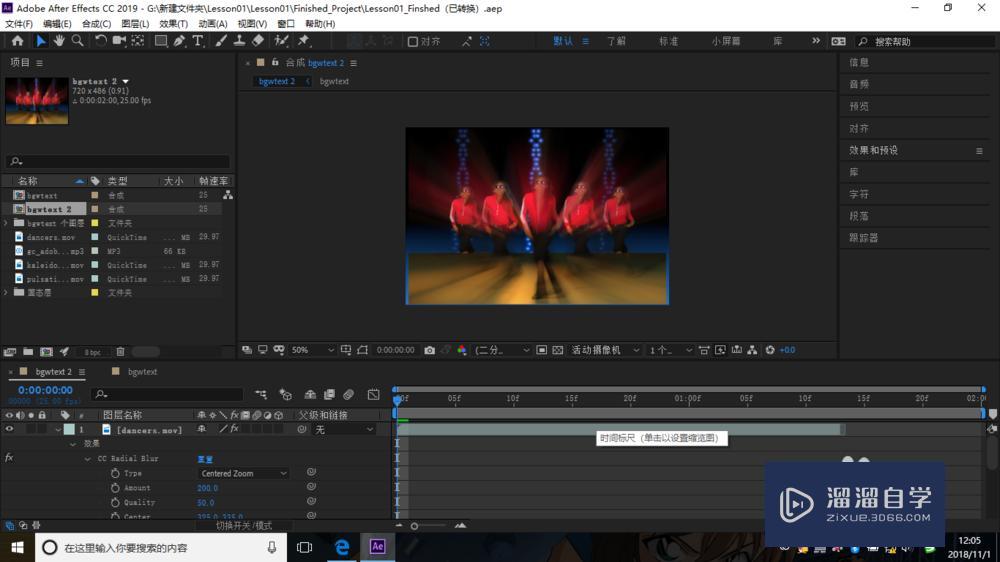Image resolution: width=1000 pixels, height=562 pixels.
Task: Open the 文件(F) menu
Action: (x=19, y=24)
